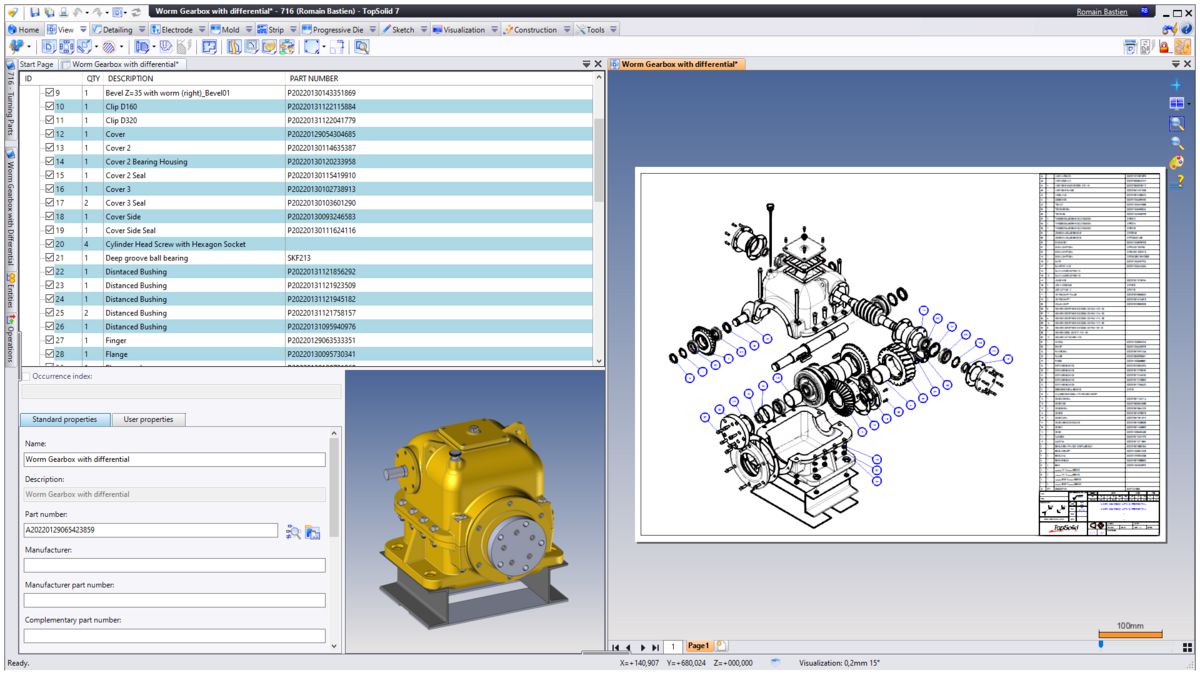Click the last-page navigation arrow

655,646
